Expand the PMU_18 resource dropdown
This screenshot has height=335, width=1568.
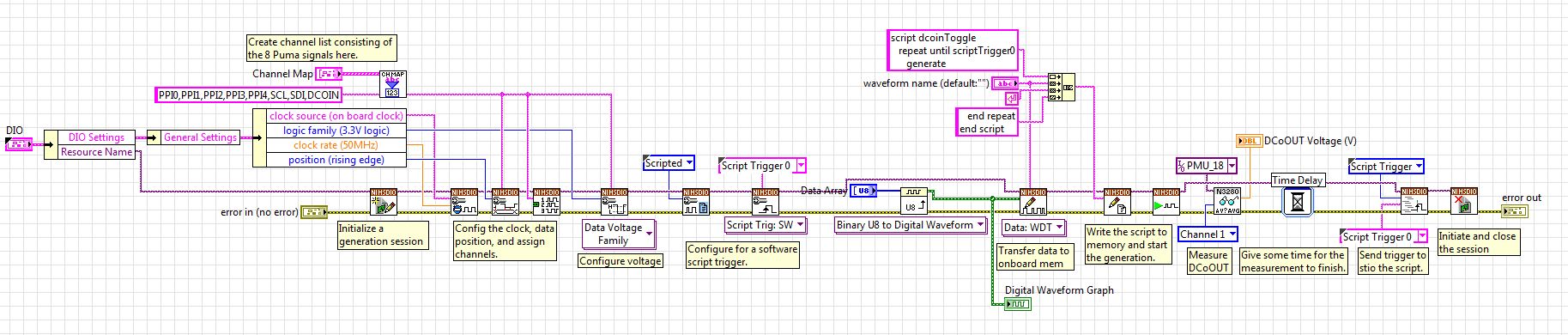(1207, 166)
